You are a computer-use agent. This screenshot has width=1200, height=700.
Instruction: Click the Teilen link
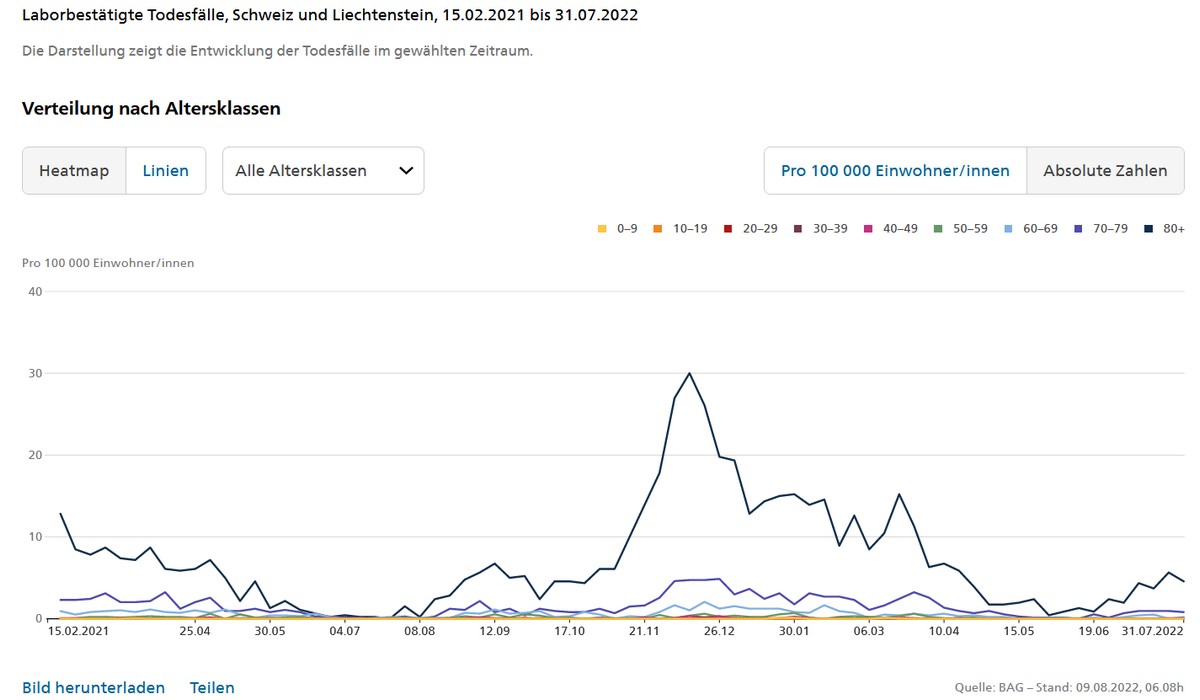pyautogui.click(x=212, y=688)
